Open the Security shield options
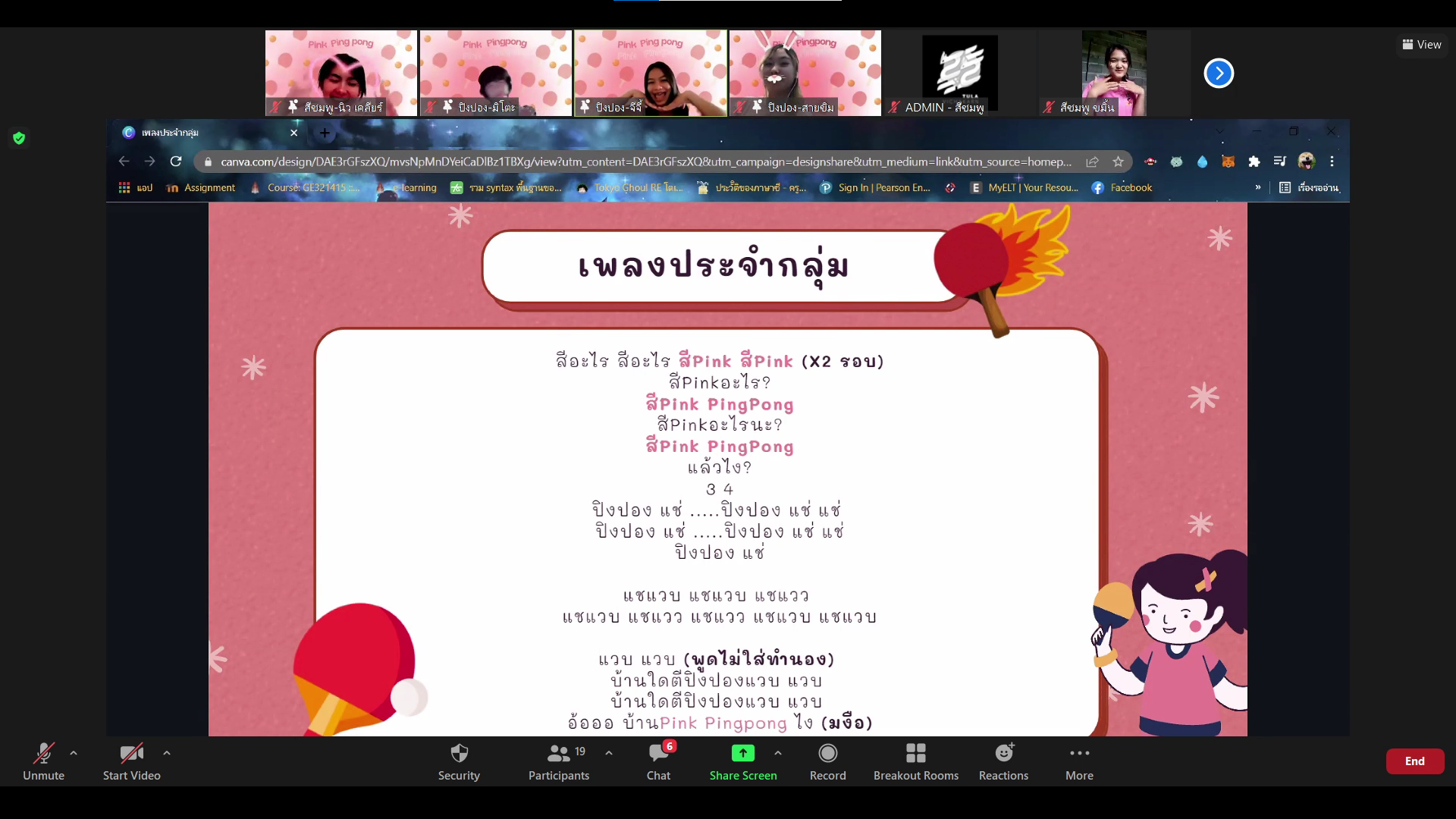Image resolution: width=1456 pixels, height=819 pixels. pos(459,761)
